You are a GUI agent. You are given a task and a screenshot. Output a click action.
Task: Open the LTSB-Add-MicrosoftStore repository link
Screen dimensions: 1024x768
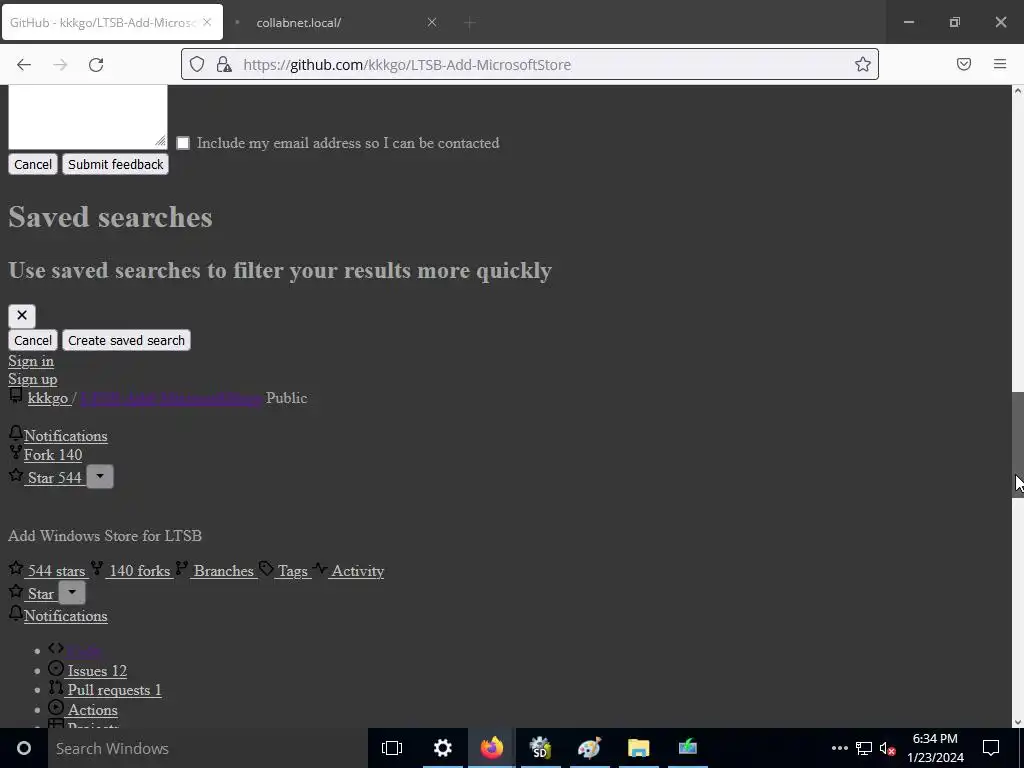(171, 398)
